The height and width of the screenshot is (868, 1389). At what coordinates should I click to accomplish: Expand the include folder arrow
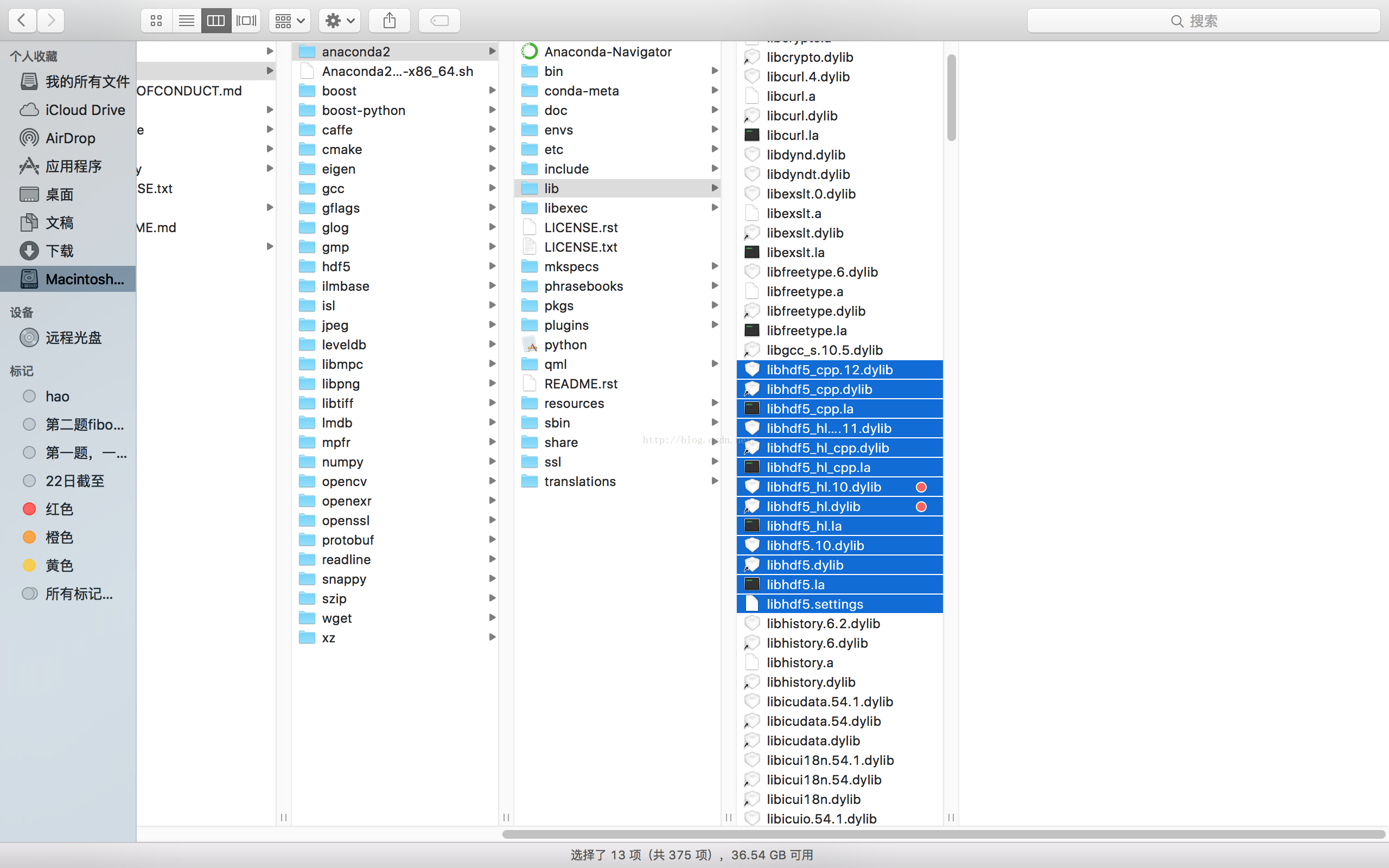[x=715, y=168]
